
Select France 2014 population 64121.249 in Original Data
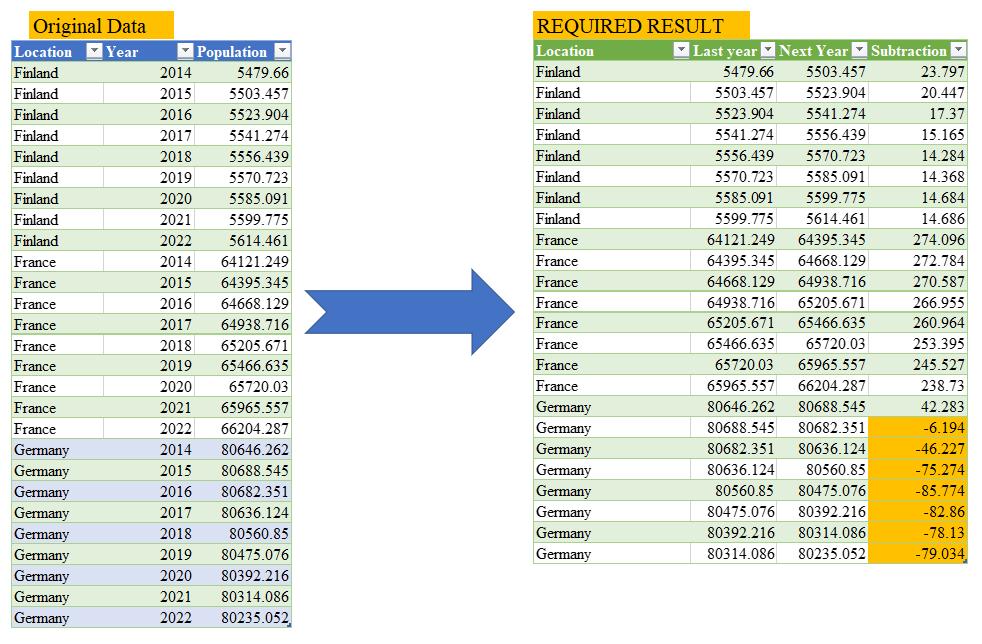(x=243, y=262)
